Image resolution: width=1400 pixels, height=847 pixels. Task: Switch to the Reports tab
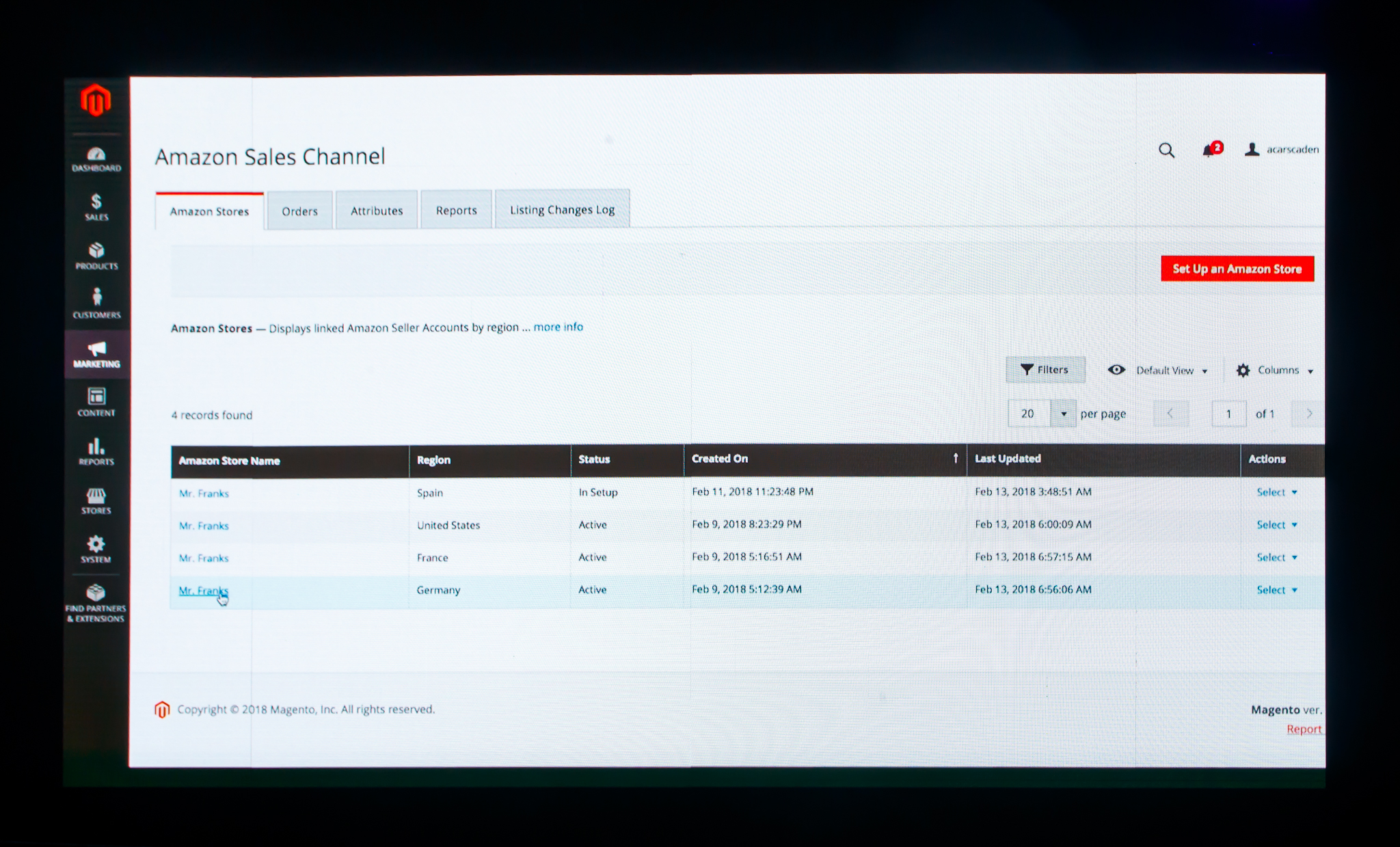(x=456, y=210)
